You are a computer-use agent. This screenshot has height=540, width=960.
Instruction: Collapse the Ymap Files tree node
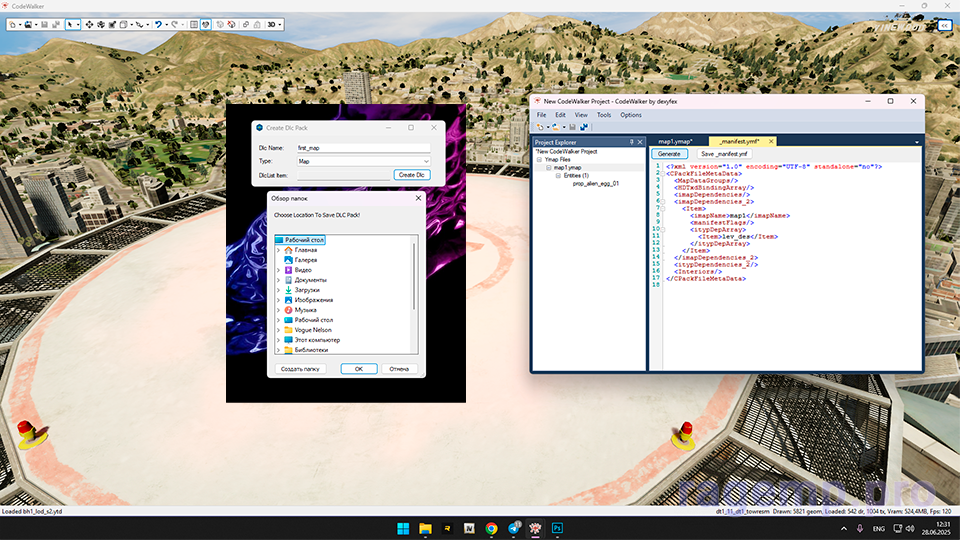coord(539,159)
